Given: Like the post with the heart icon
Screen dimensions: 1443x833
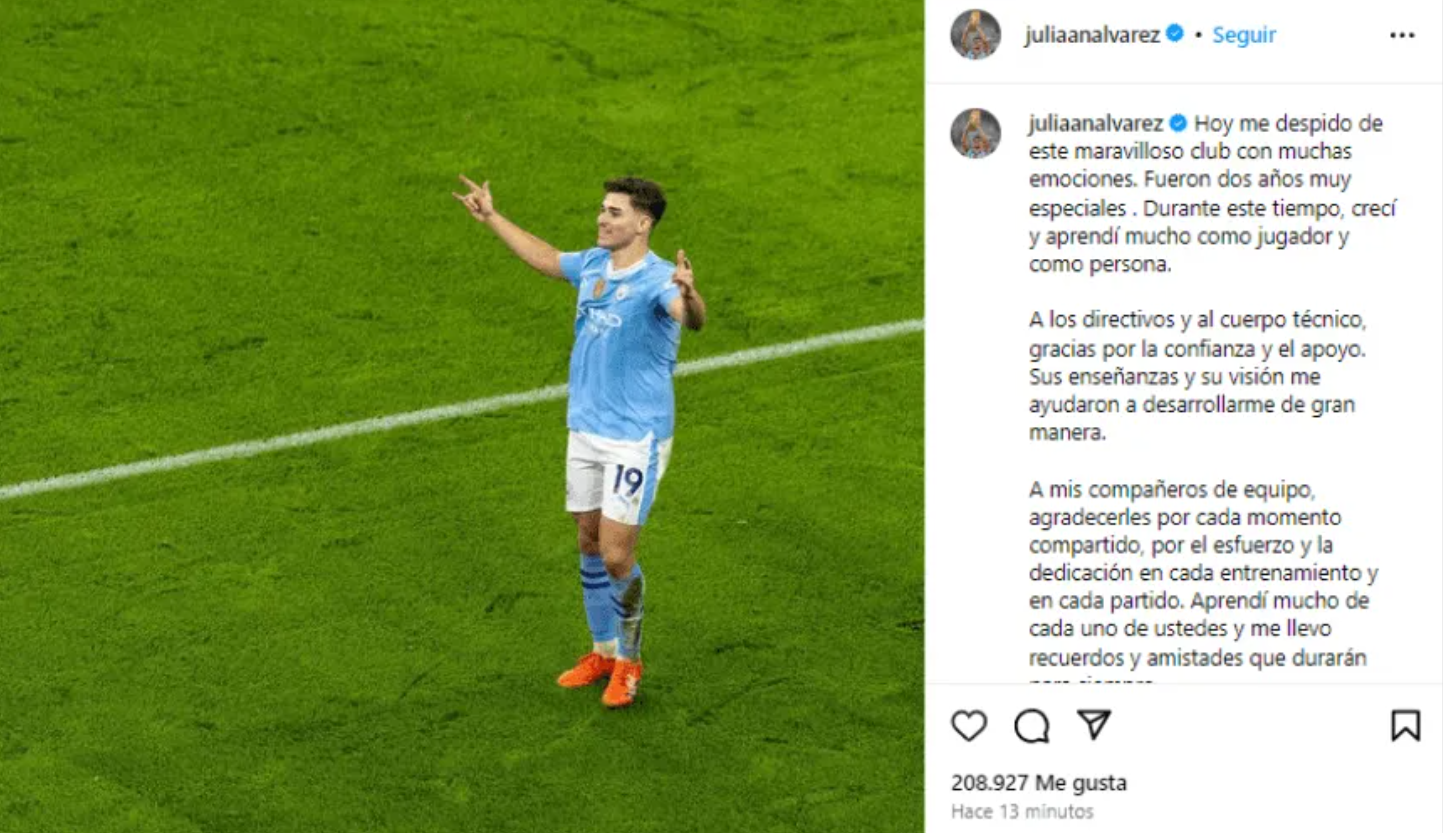Looking at the screenshot, I should (x=968, y=726).
